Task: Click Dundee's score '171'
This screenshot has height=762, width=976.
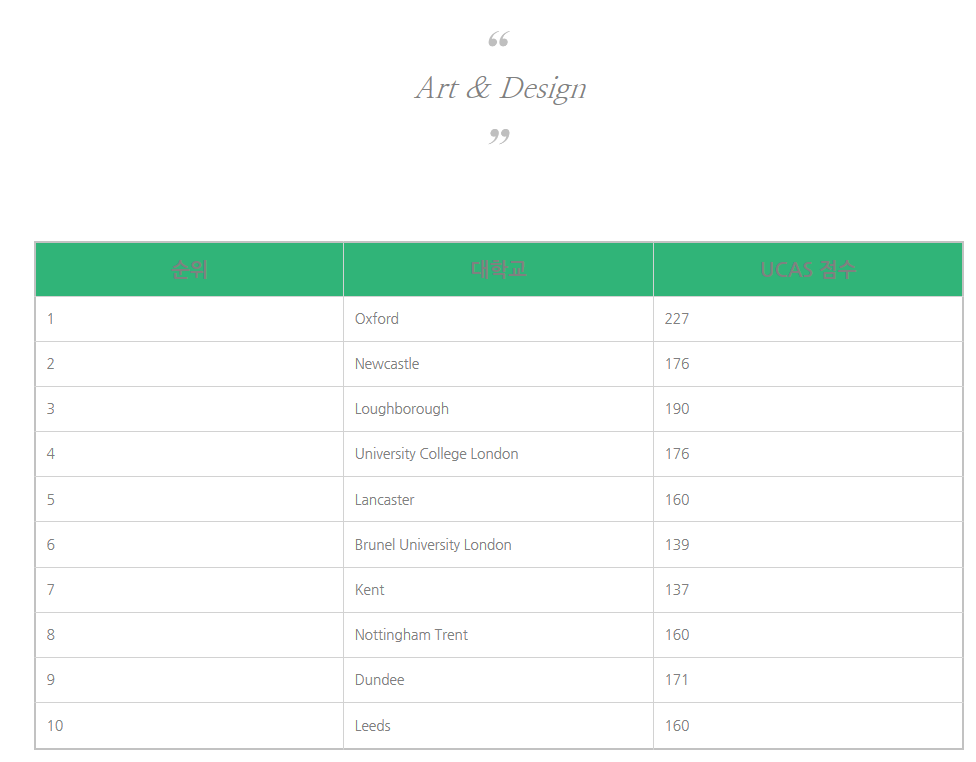Action: point(676,680)
